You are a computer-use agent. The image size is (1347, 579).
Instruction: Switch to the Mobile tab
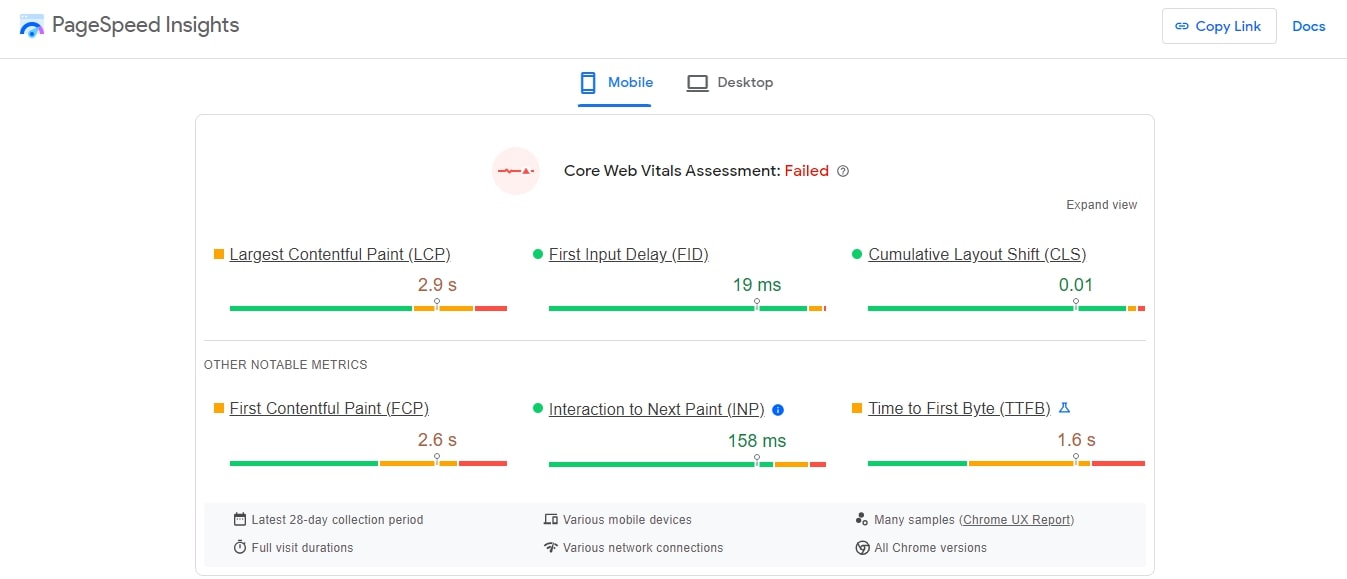[616, 82]
